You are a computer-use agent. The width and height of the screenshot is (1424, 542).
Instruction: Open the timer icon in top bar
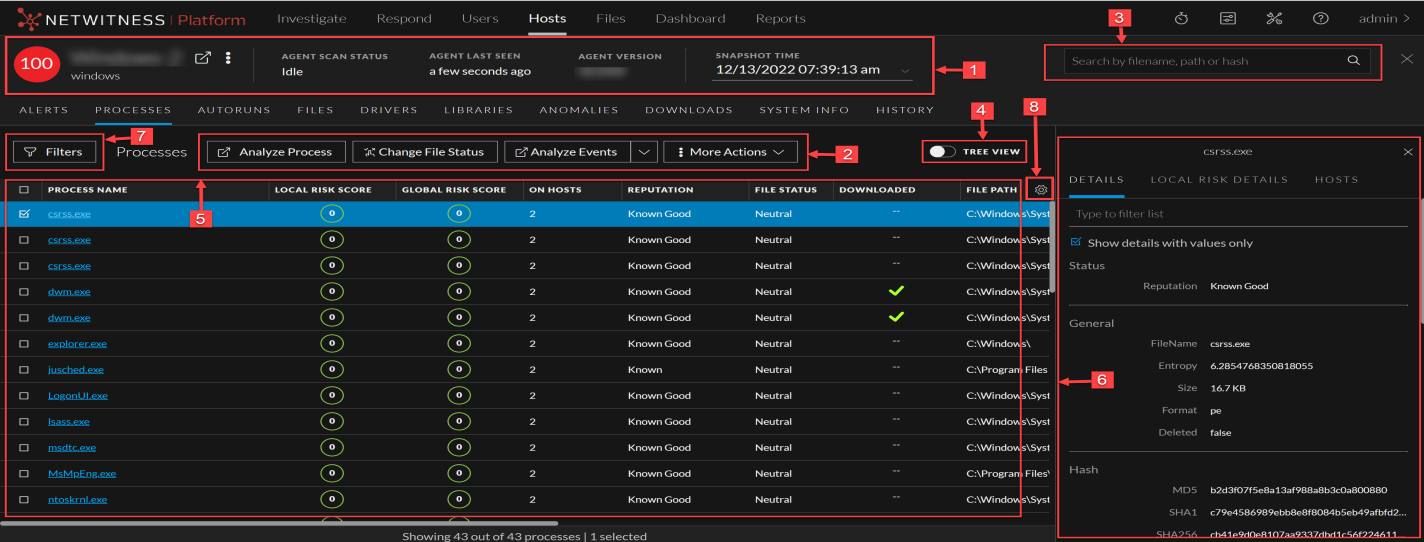[x=1181, y=18]
